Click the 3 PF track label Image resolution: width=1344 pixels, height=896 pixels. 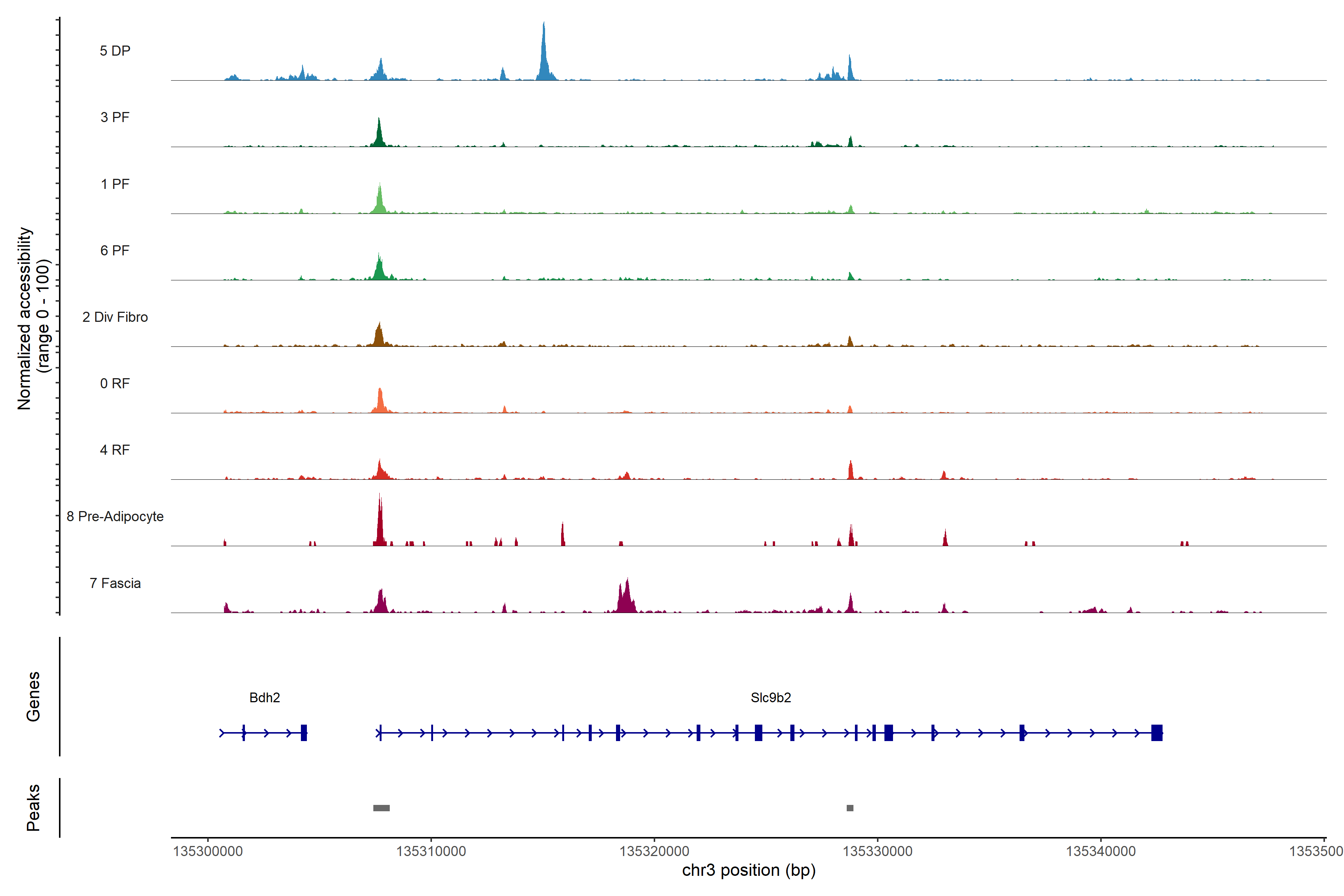[115, 117]
